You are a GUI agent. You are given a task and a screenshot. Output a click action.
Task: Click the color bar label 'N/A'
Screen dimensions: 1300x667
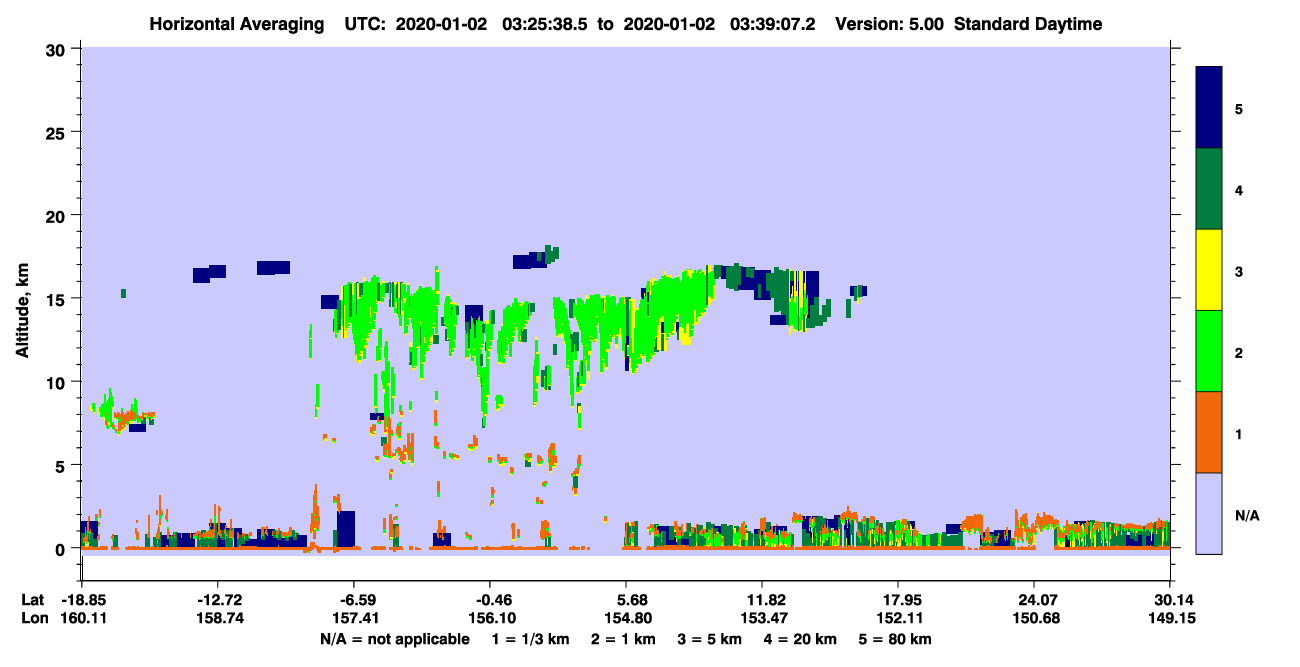click(1247, 515)
